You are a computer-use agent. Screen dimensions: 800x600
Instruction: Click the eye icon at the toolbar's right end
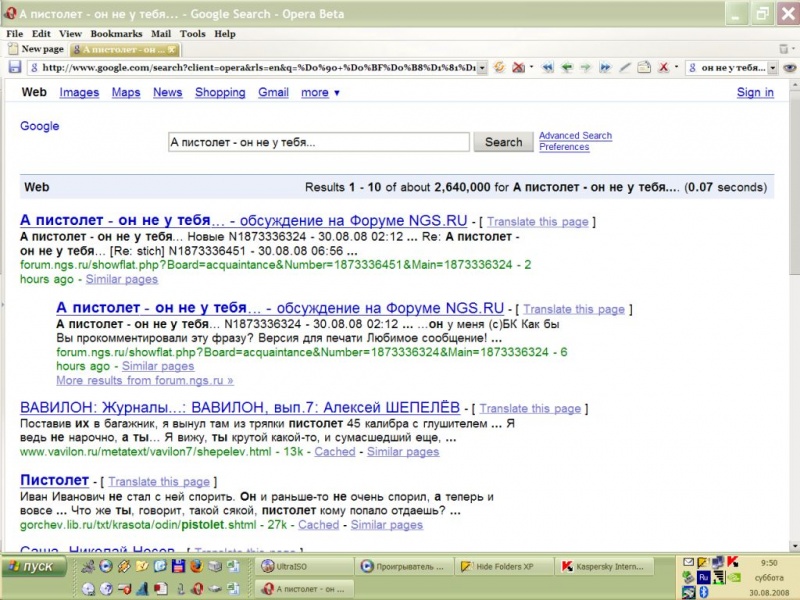(790, 68)
